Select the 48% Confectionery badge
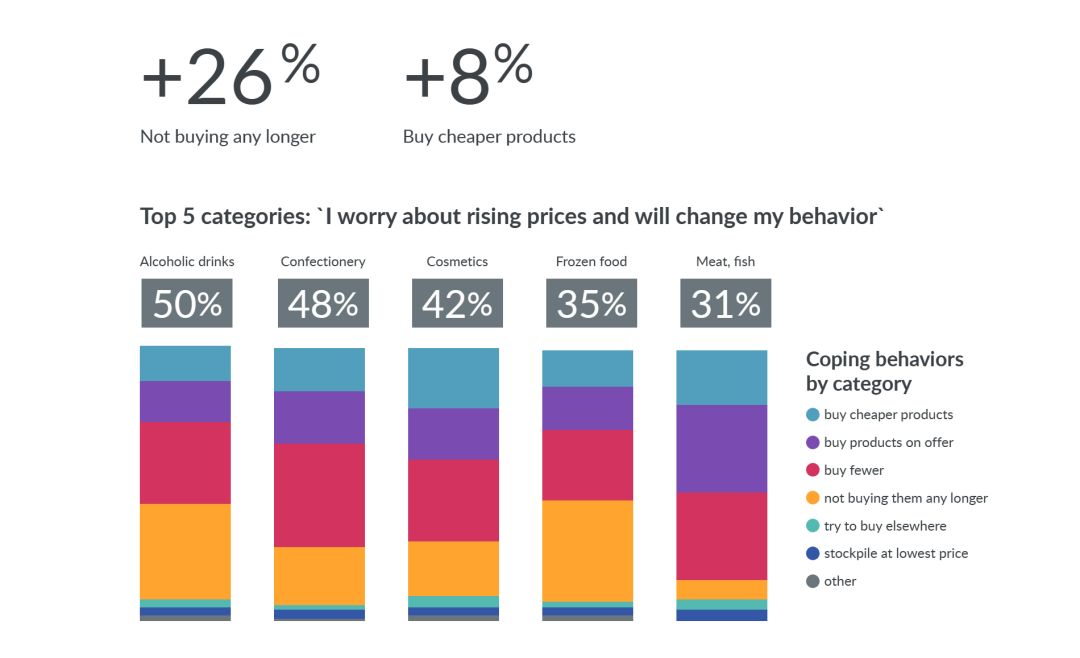The width and height of the screenshot is (1080, 658). coord(323,304)
